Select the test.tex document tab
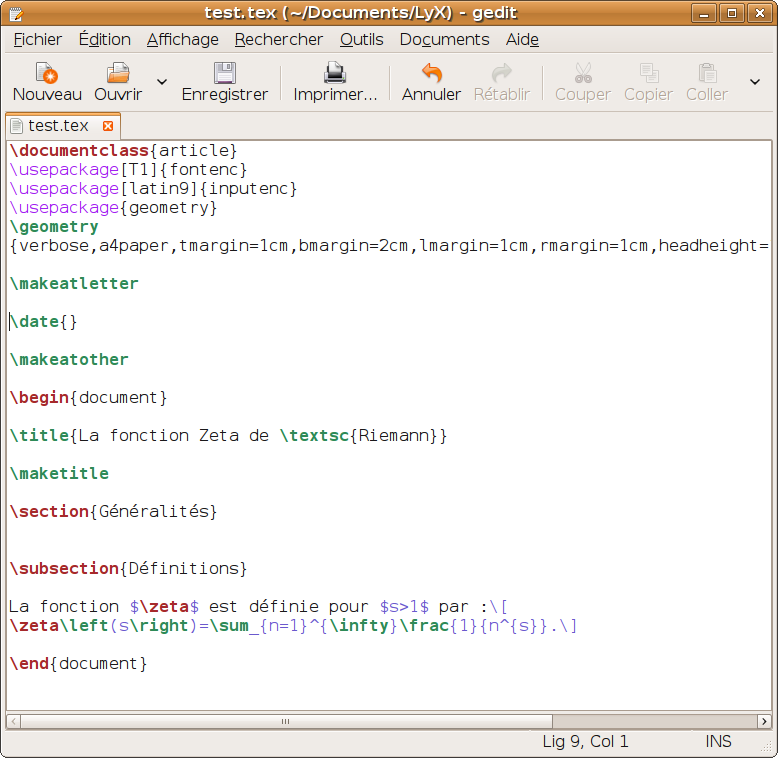This screenshot has width=778, height=758. 58,126
